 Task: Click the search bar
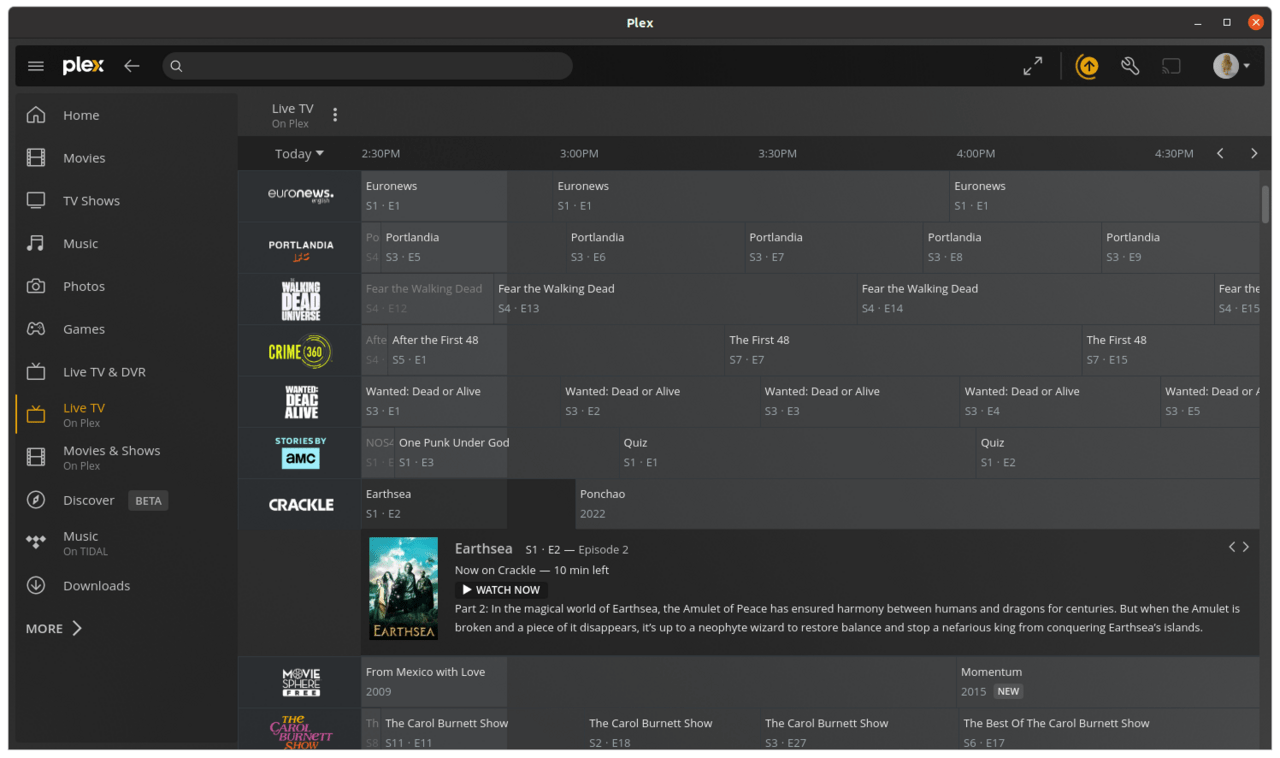click(367, 66)
